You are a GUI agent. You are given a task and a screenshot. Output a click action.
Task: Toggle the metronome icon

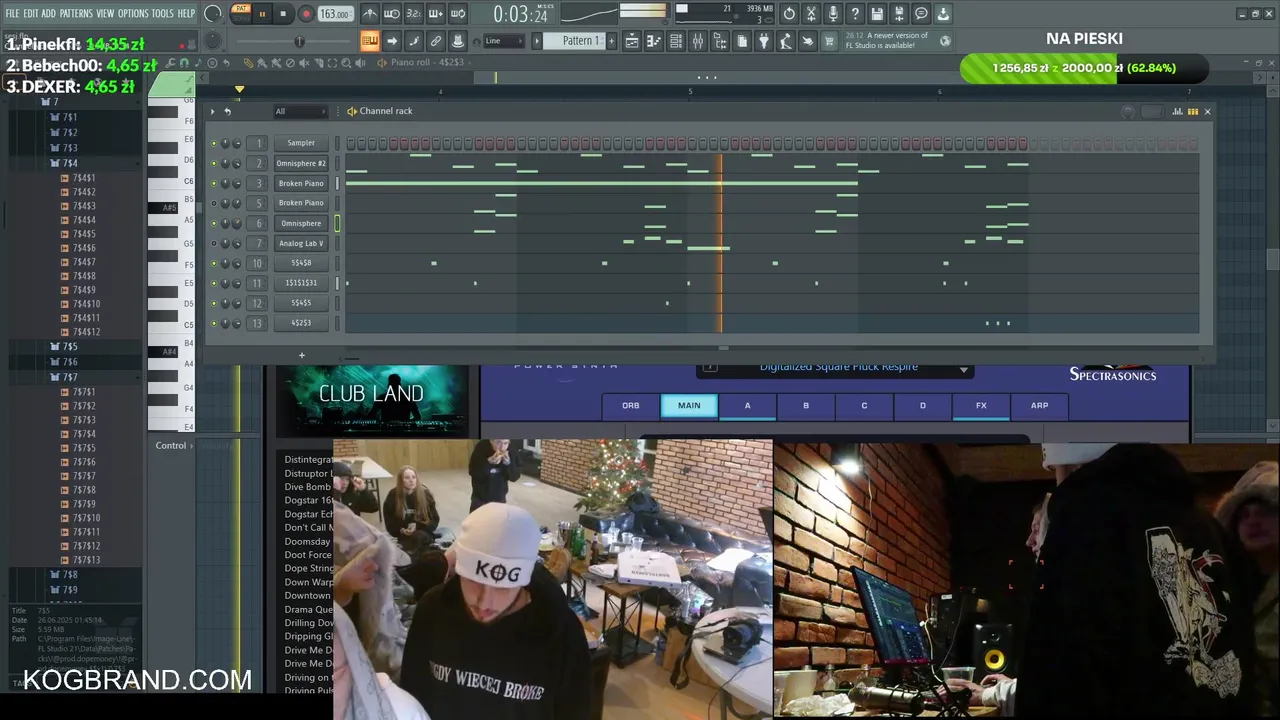tap(370, 14)
